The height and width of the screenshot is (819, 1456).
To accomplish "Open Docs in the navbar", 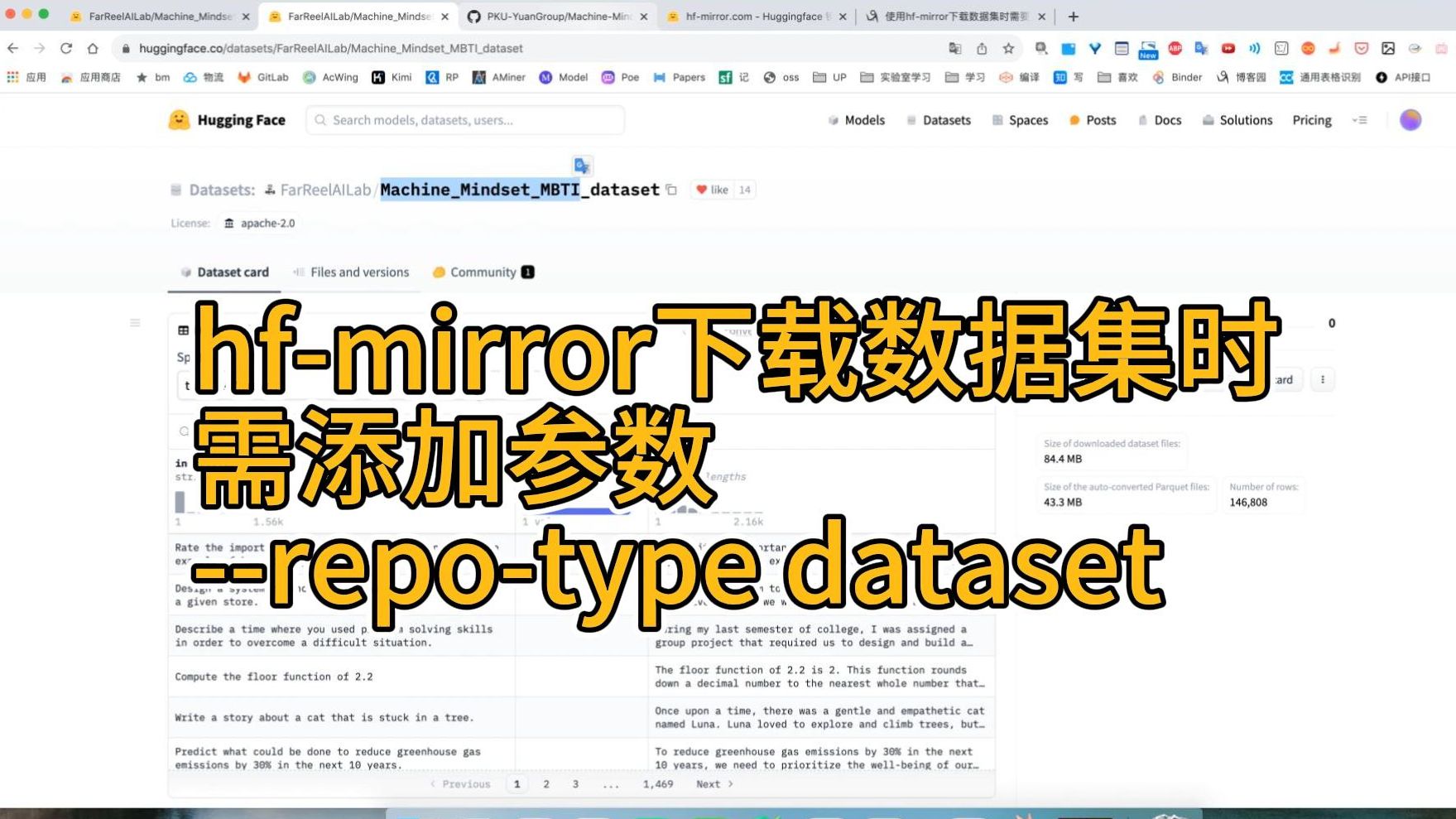I will [1160, 120].
